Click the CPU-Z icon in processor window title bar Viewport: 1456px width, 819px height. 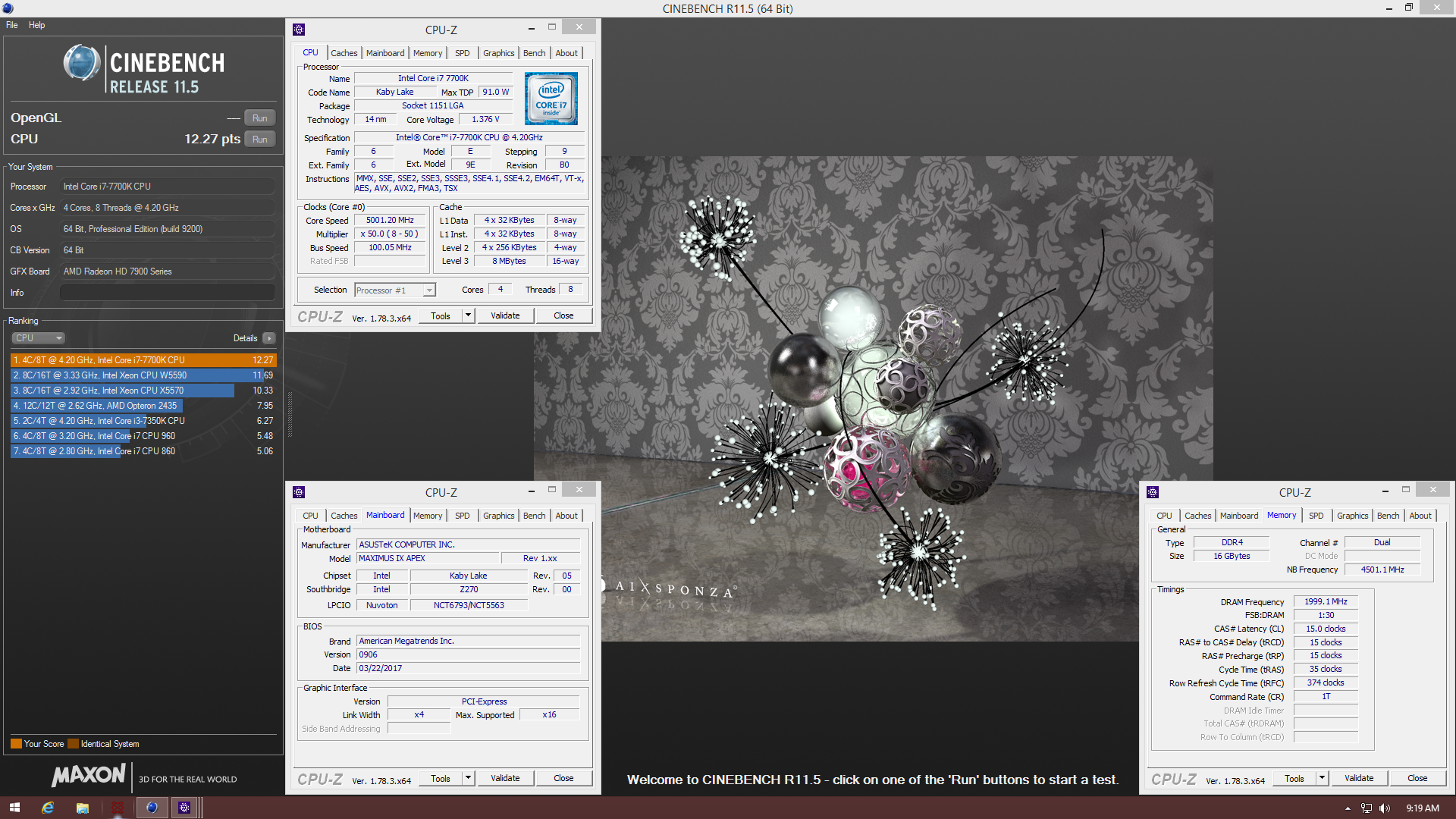click(299, 30)
